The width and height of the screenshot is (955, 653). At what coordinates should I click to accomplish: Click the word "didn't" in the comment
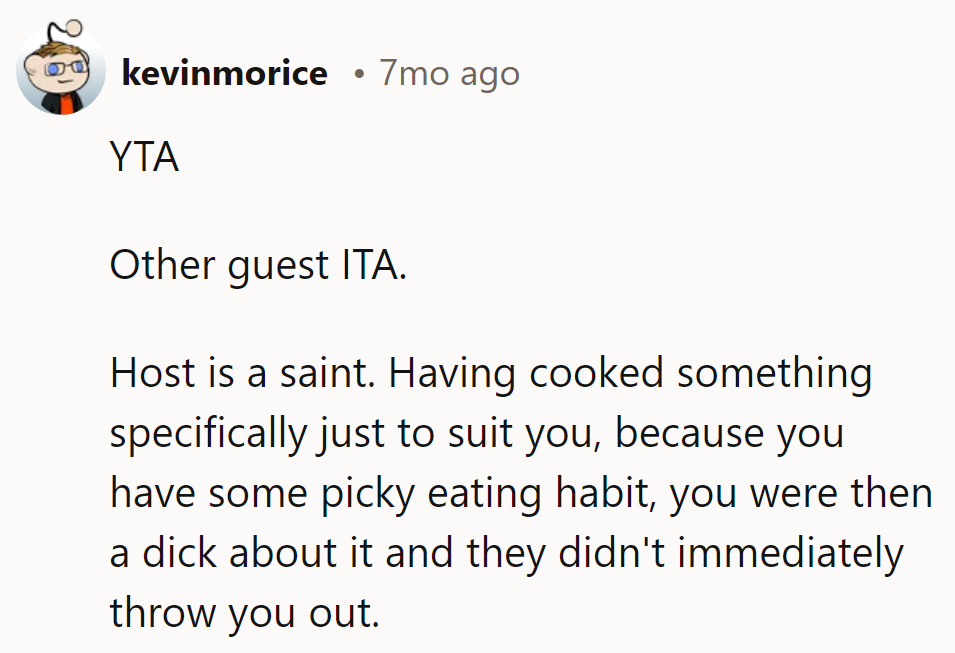coord(618,553)
